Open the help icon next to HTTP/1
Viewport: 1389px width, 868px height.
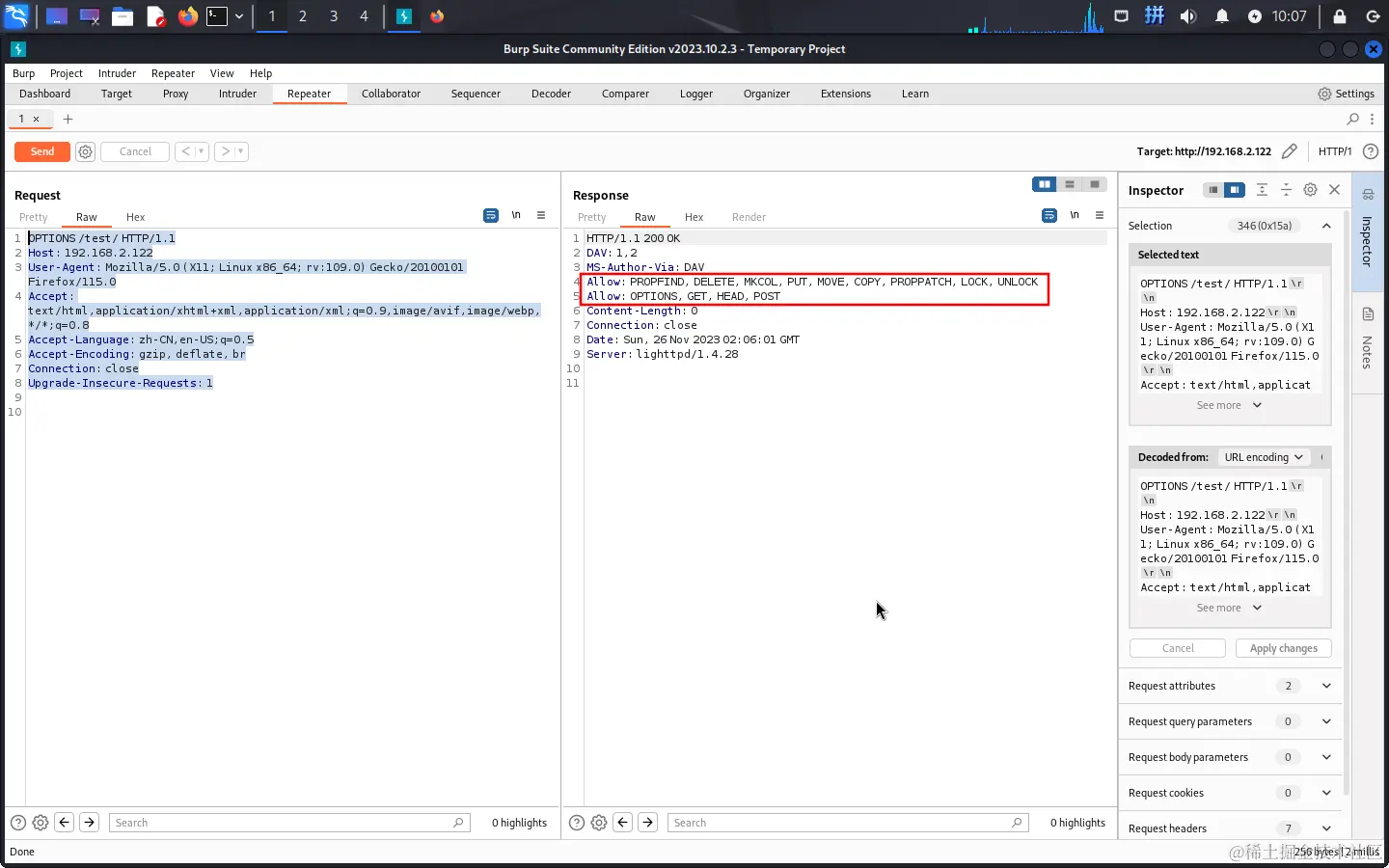[x=1370, y=151]
